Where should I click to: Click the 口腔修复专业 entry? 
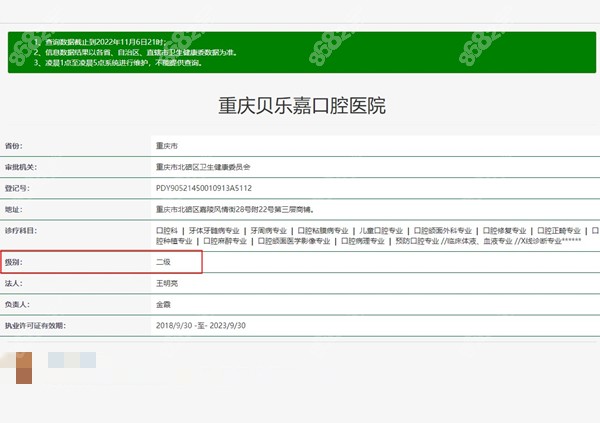coord(505,231)
